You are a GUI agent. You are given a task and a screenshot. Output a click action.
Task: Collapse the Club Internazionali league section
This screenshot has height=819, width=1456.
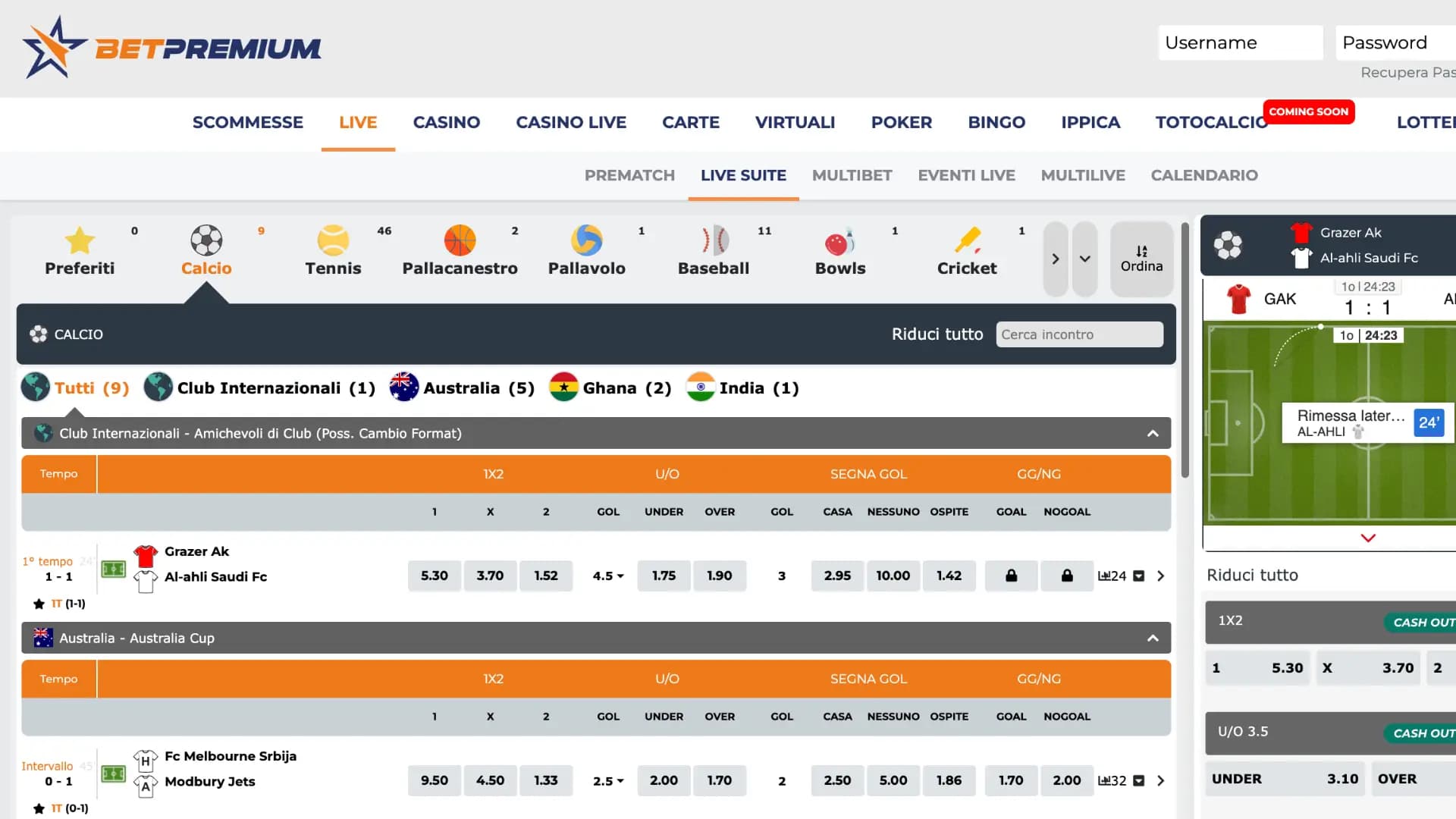tap(1153, 433)
